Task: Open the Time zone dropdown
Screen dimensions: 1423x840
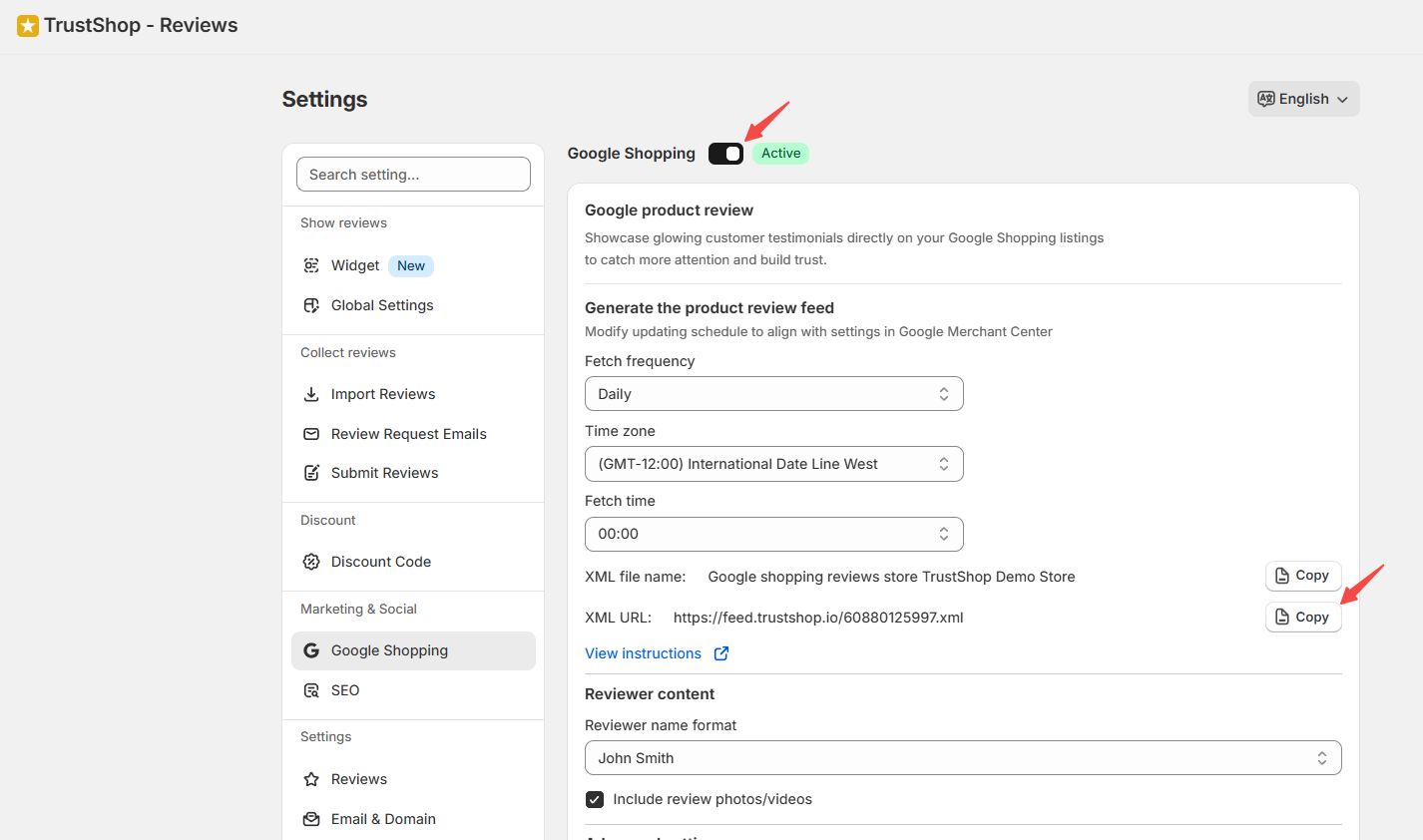Action: 773,464
